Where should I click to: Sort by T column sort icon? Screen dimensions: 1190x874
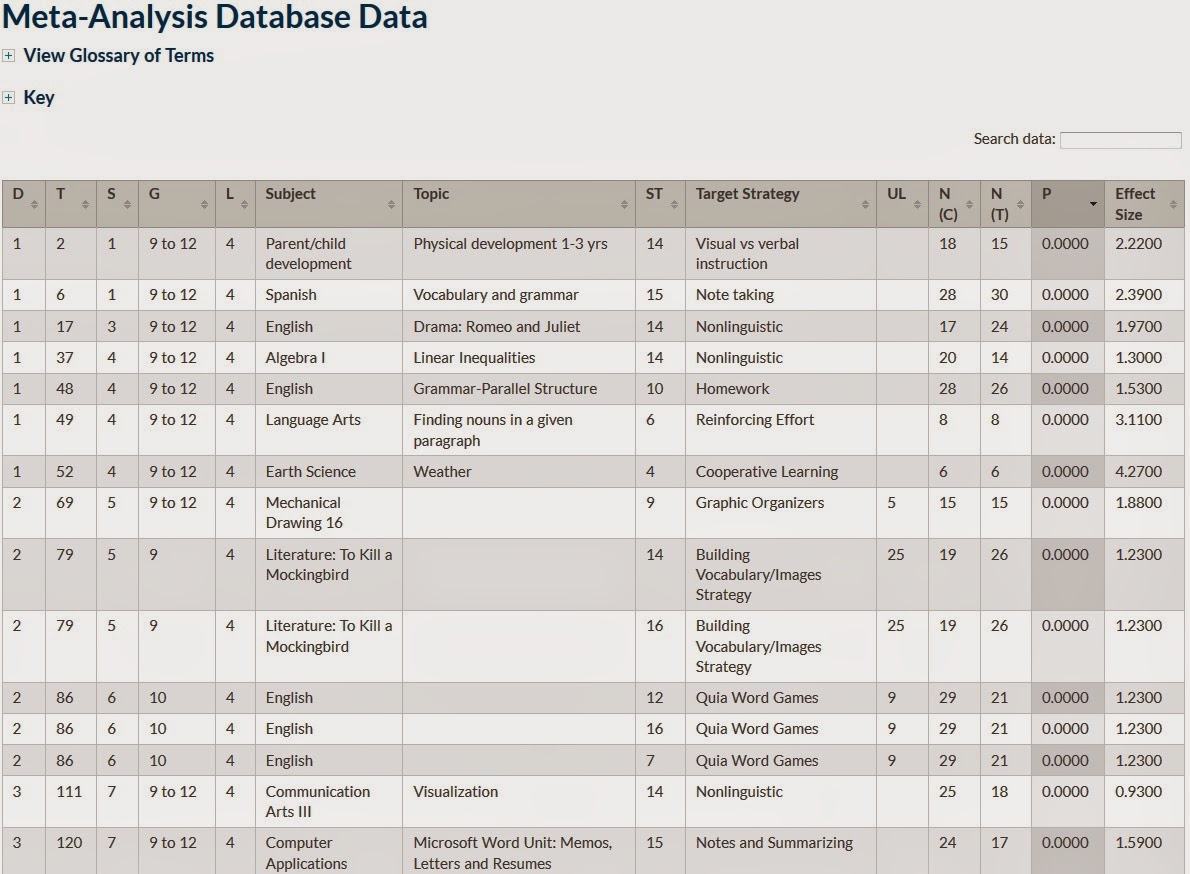tap(85, 205)
